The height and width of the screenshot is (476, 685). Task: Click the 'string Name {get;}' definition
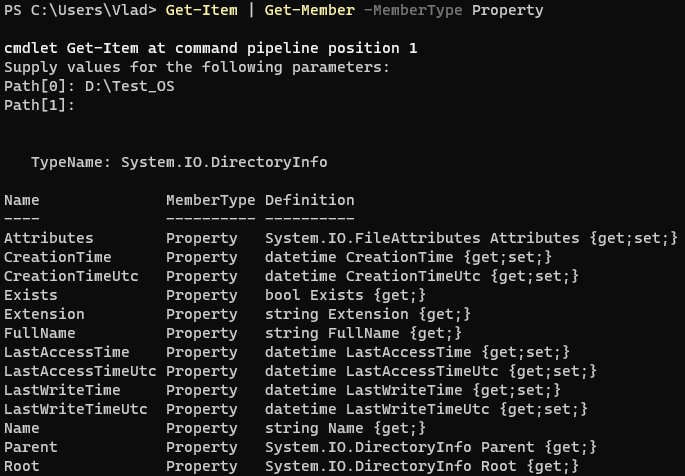(x=345, y=428)
